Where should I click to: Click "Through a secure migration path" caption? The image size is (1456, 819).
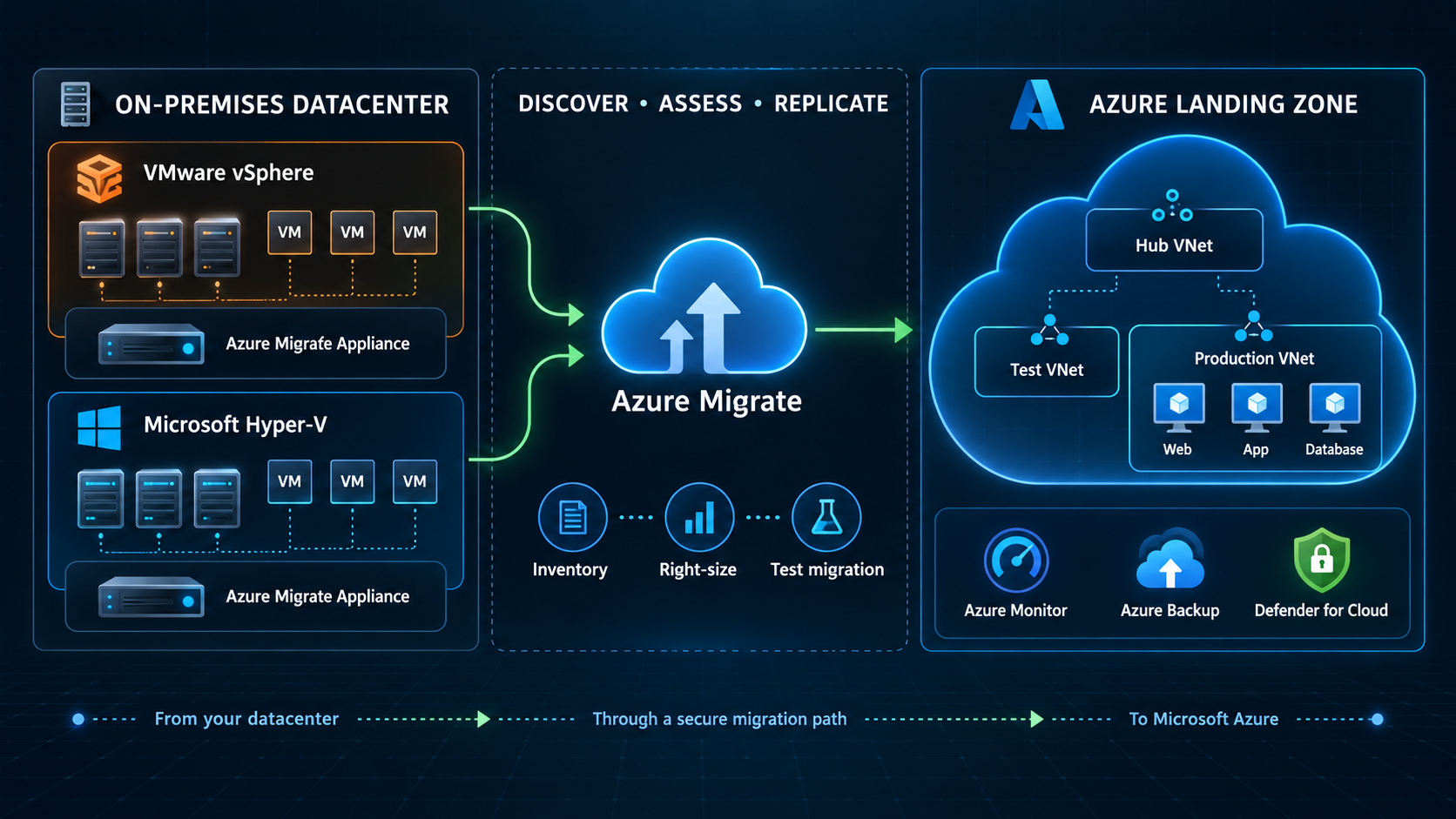point(719,719)
